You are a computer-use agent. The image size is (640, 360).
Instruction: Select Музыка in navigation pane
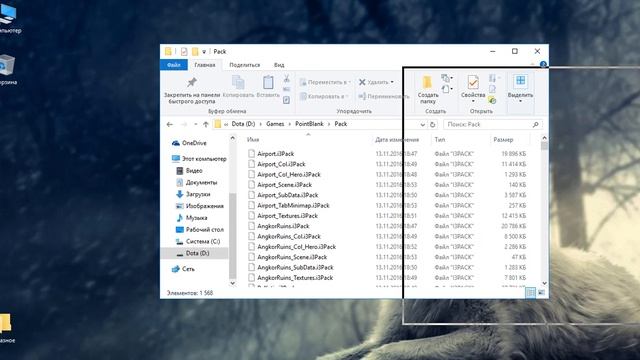192,218
